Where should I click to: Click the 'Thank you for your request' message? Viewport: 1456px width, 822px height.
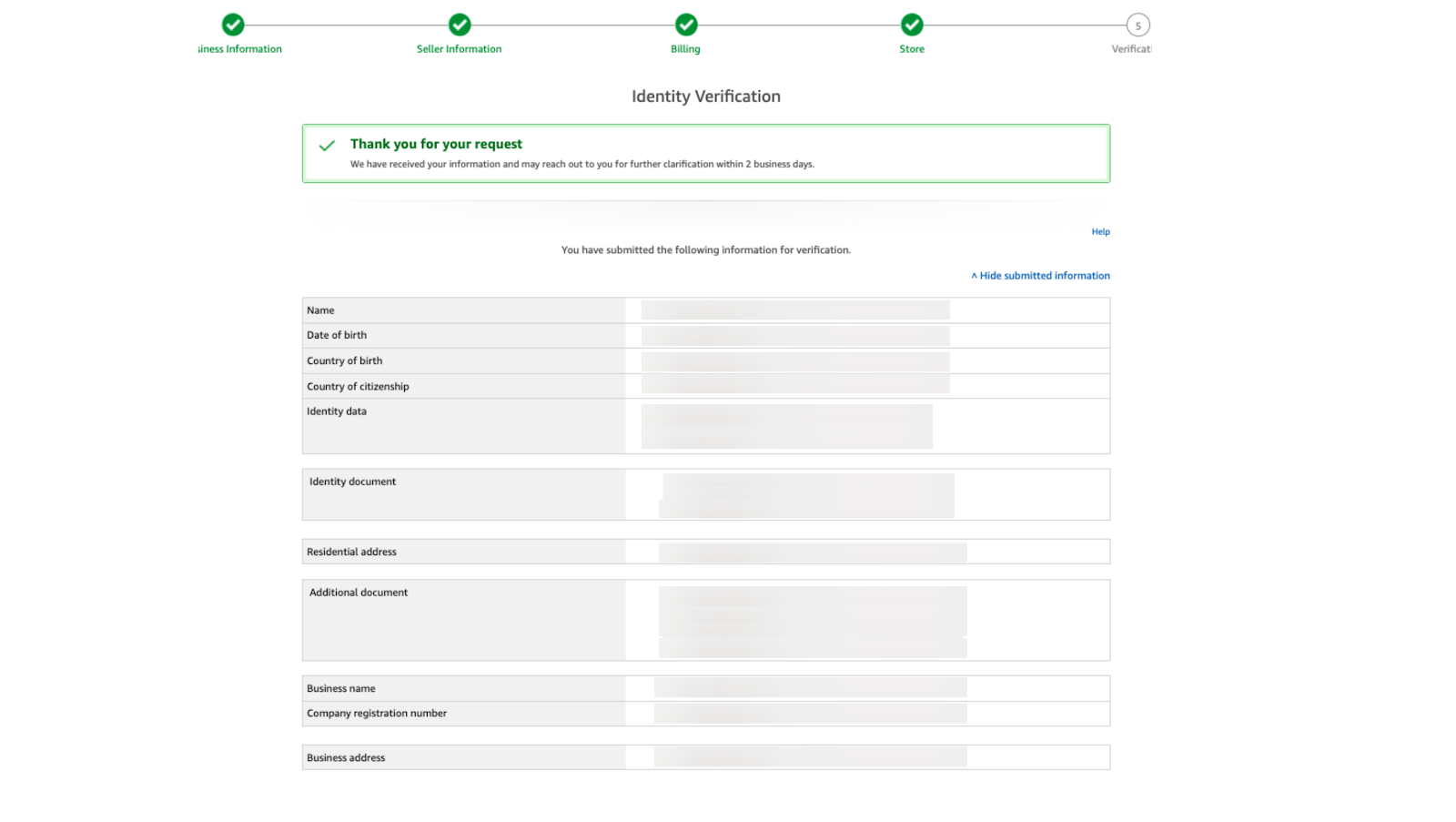(436, 144)
